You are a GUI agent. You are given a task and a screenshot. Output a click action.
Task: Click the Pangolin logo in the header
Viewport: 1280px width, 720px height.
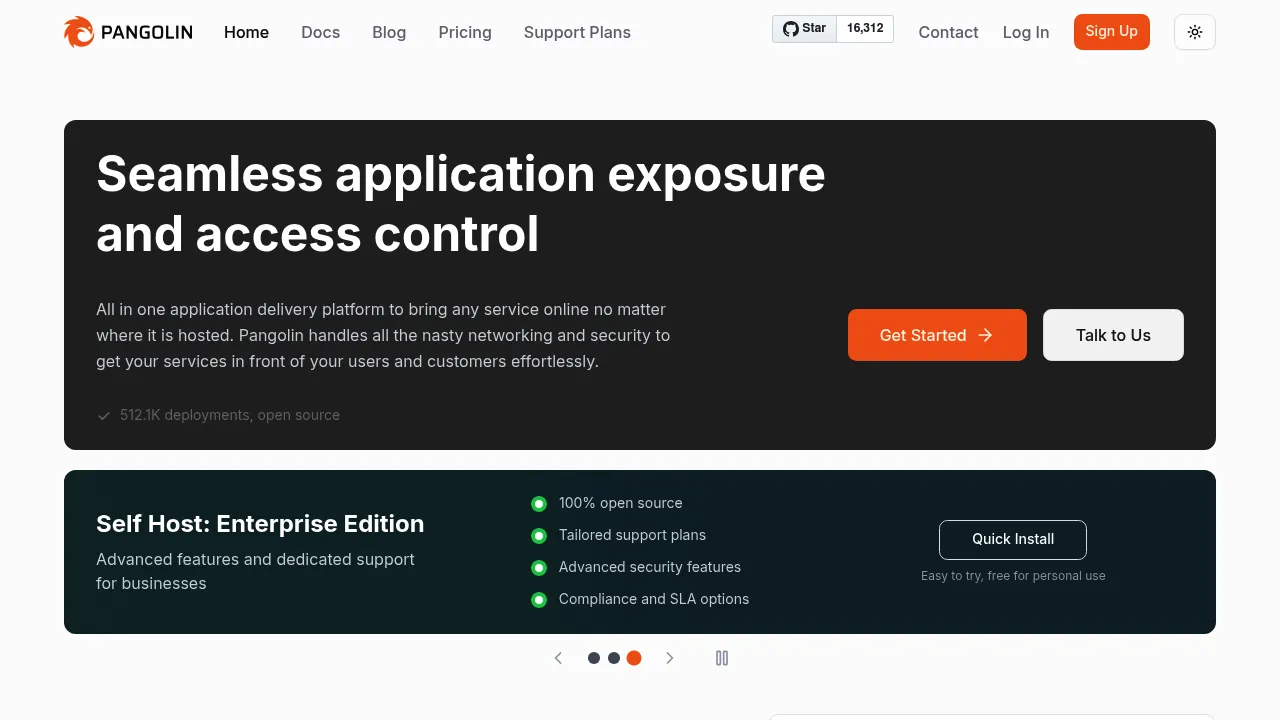click(128, 32)
